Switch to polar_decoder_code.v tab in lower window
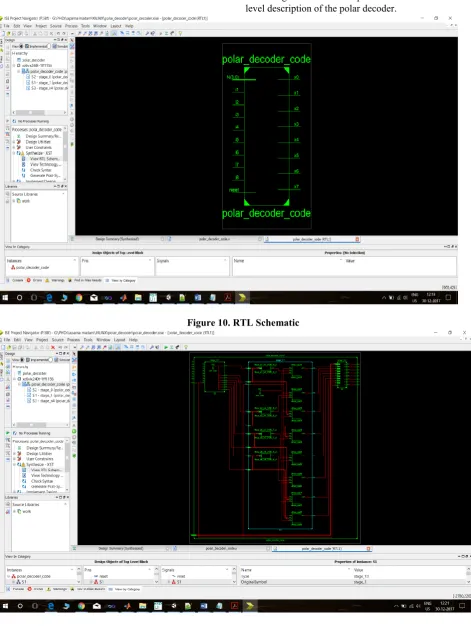Image resolution: width=471 pixels, height=626 pixels. tap(222, 548)
